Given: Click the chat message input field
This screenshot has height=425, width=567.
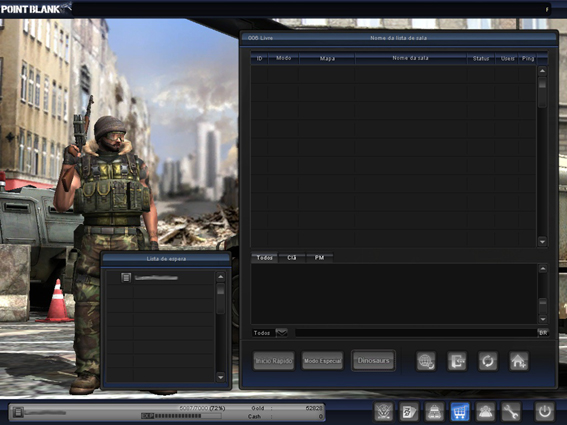Looking at the screenshot, I should tap(416, 333).
